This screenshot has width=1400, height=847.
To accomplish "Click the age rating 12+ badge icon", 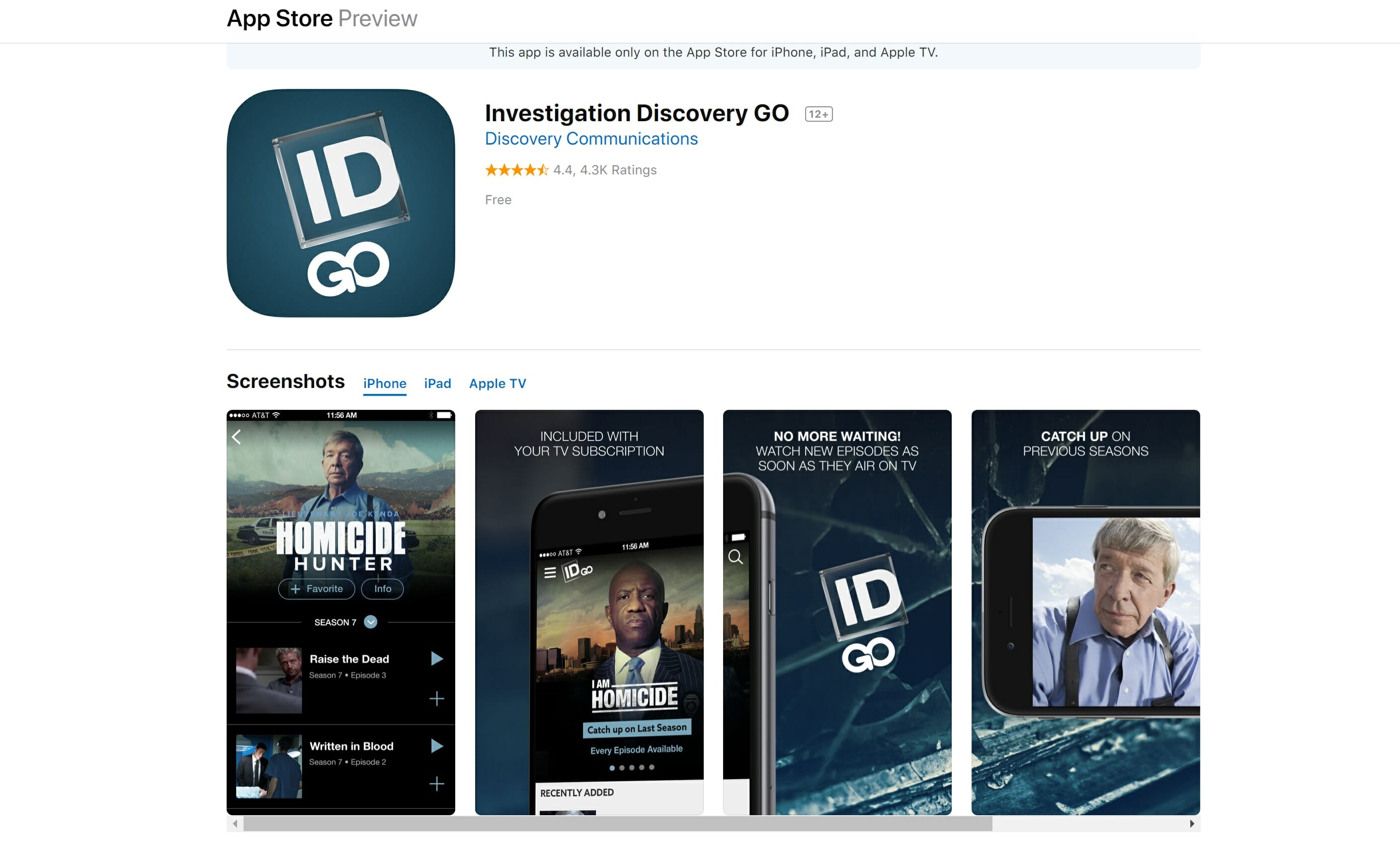I will tap(820, 112).
